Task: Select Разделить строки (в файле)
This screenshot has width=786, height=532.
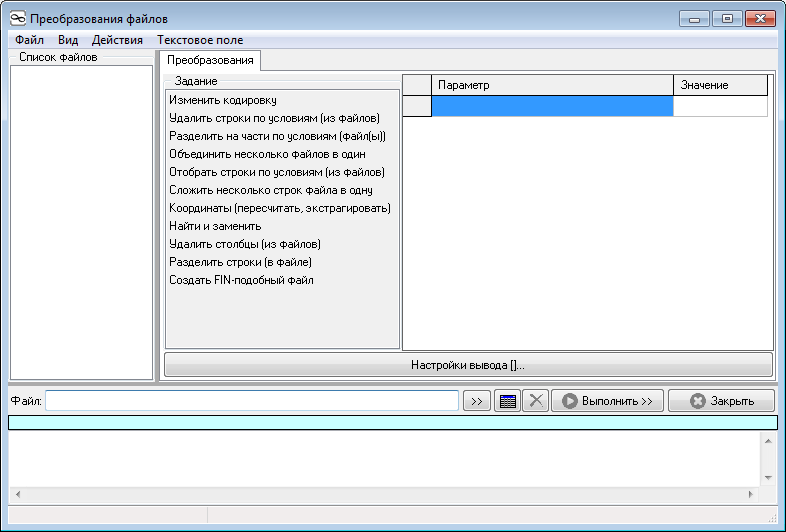Action: click(x=240, y=262)
